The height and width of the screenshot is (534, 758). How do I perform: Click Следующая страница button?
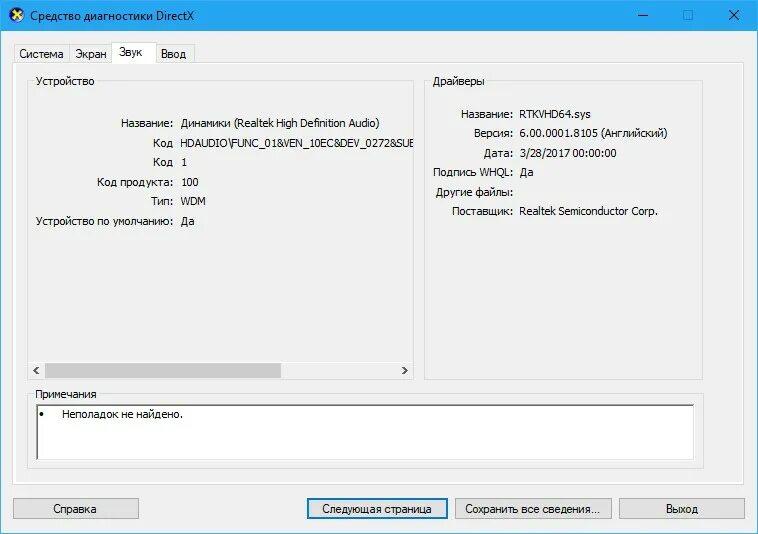click(x=377, y=508)
